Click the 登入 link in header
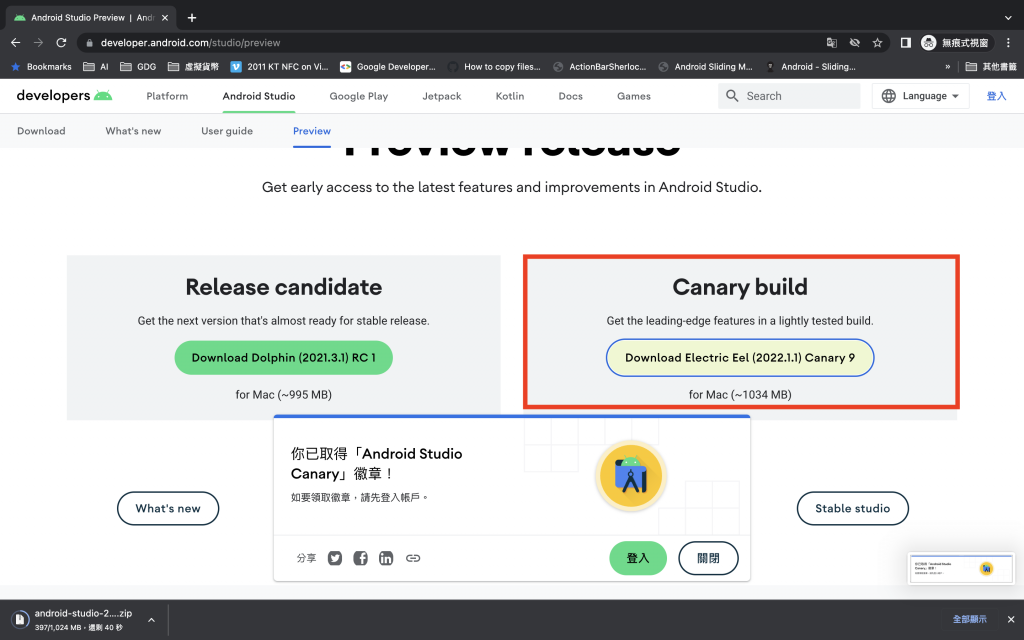Image resolution: width=1024 pixels, height=640 pixels. point(996,96)
